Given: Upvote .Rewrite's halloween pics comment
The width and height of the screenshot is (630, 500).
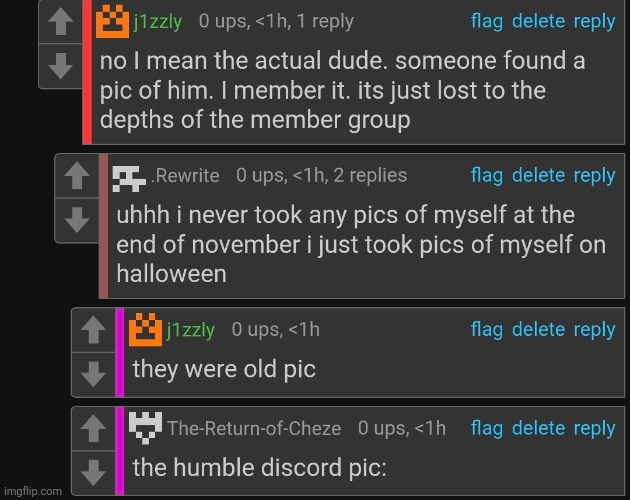Looking at the screenshot, I should pos(77,176).
